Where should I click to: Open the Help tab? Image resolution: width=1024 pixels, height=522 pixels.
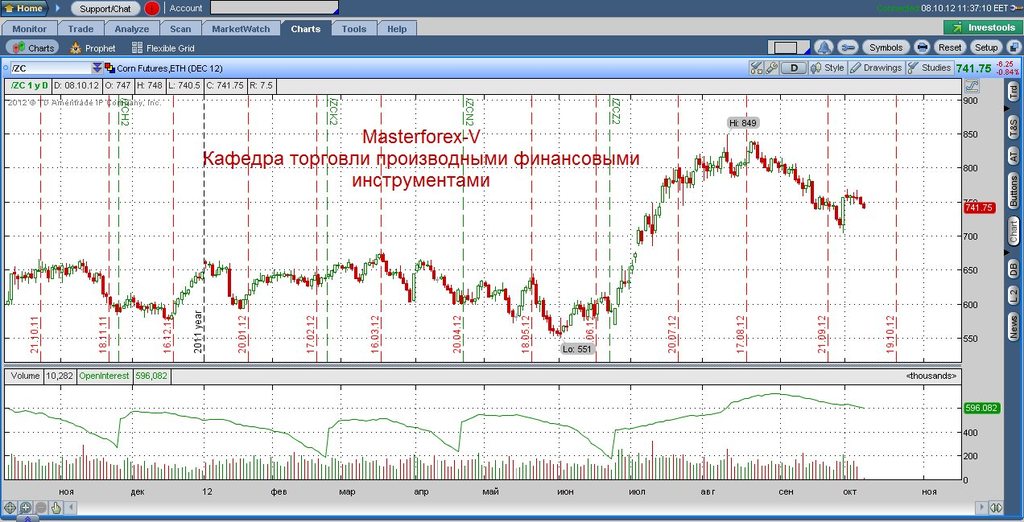tap(397, 29)
